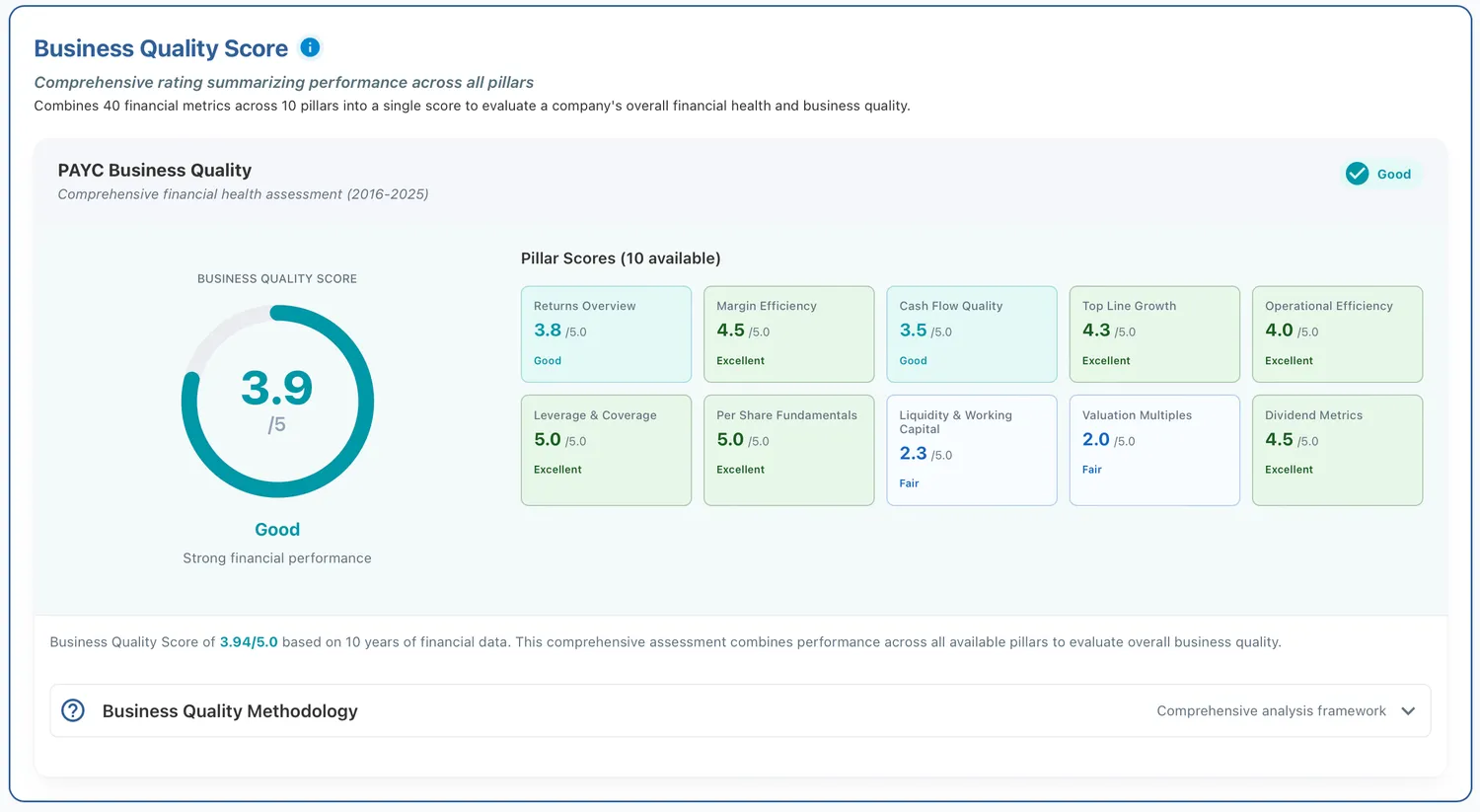Open the Returns Overview pillar card
This screenshot has height=812, width=1480.
click(x=606, y=334)
